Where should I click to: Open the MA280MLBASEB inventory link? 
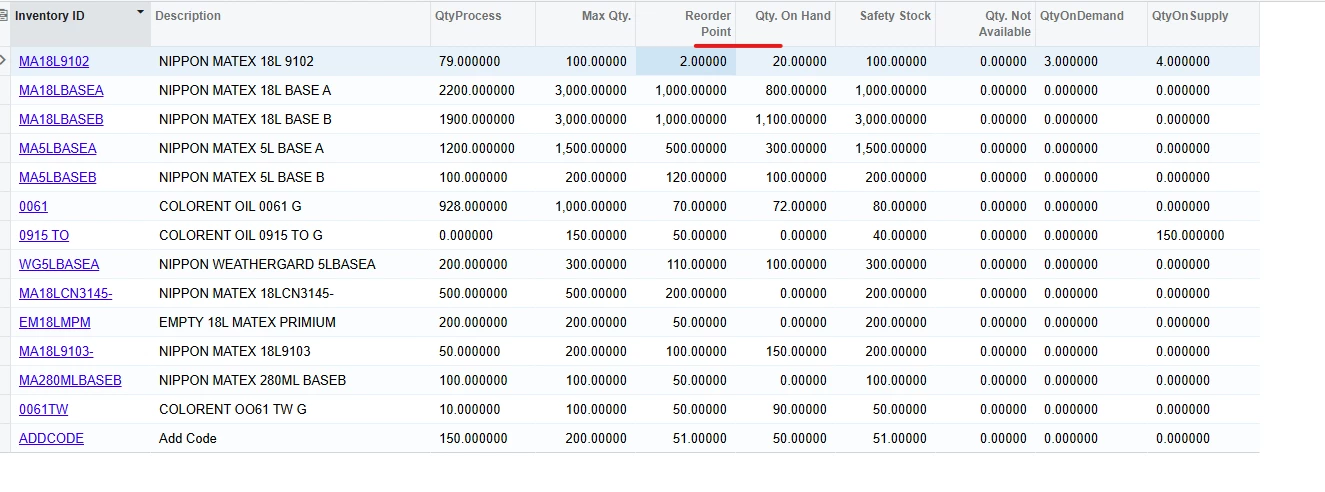(70, 380)
